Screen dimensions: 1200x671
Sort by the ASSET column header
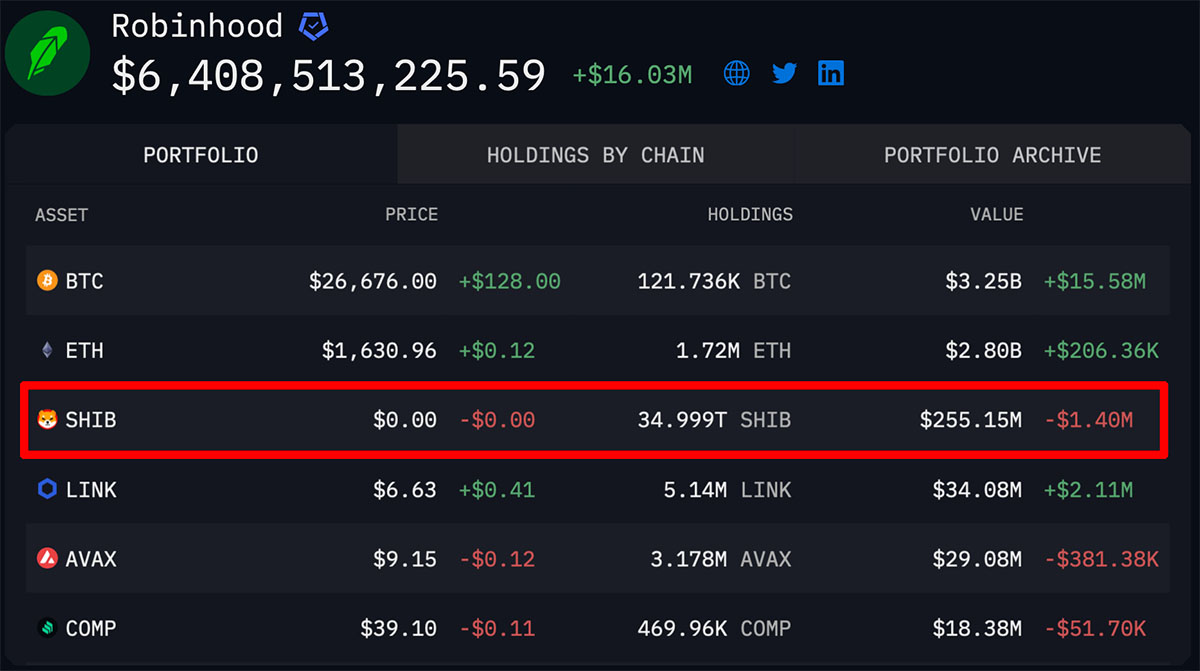[62, 215]
